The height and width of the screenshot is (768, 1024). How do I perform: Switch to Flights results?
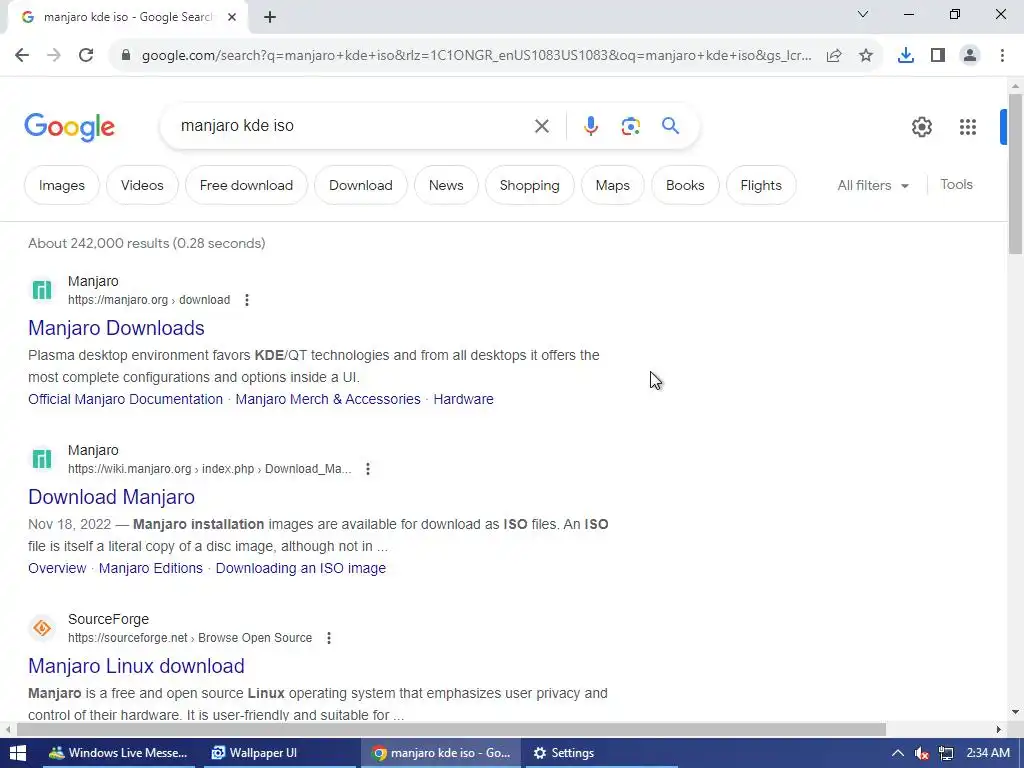tap(761, 185)
